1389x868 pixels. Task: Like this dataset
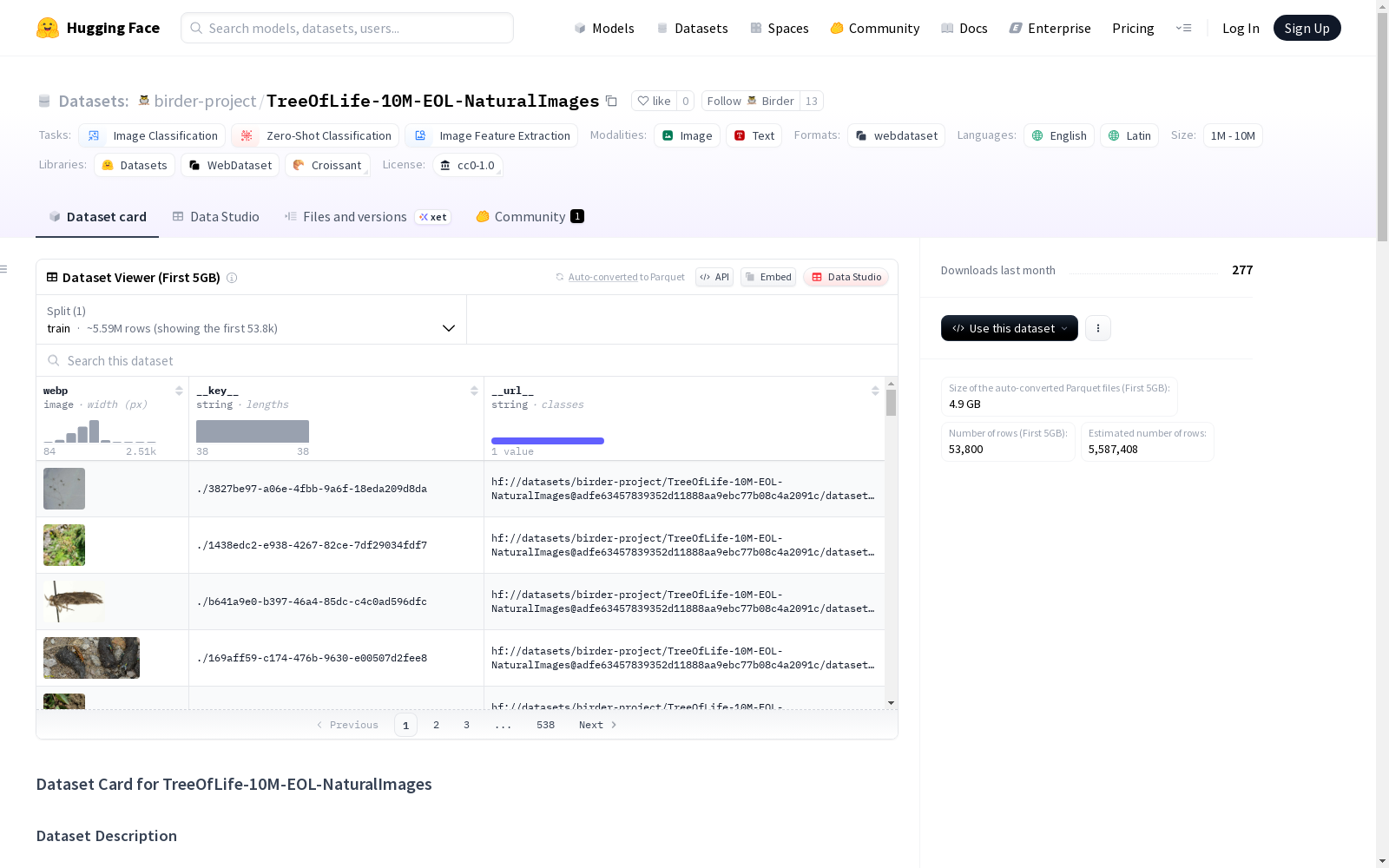[x=654, y=101]
